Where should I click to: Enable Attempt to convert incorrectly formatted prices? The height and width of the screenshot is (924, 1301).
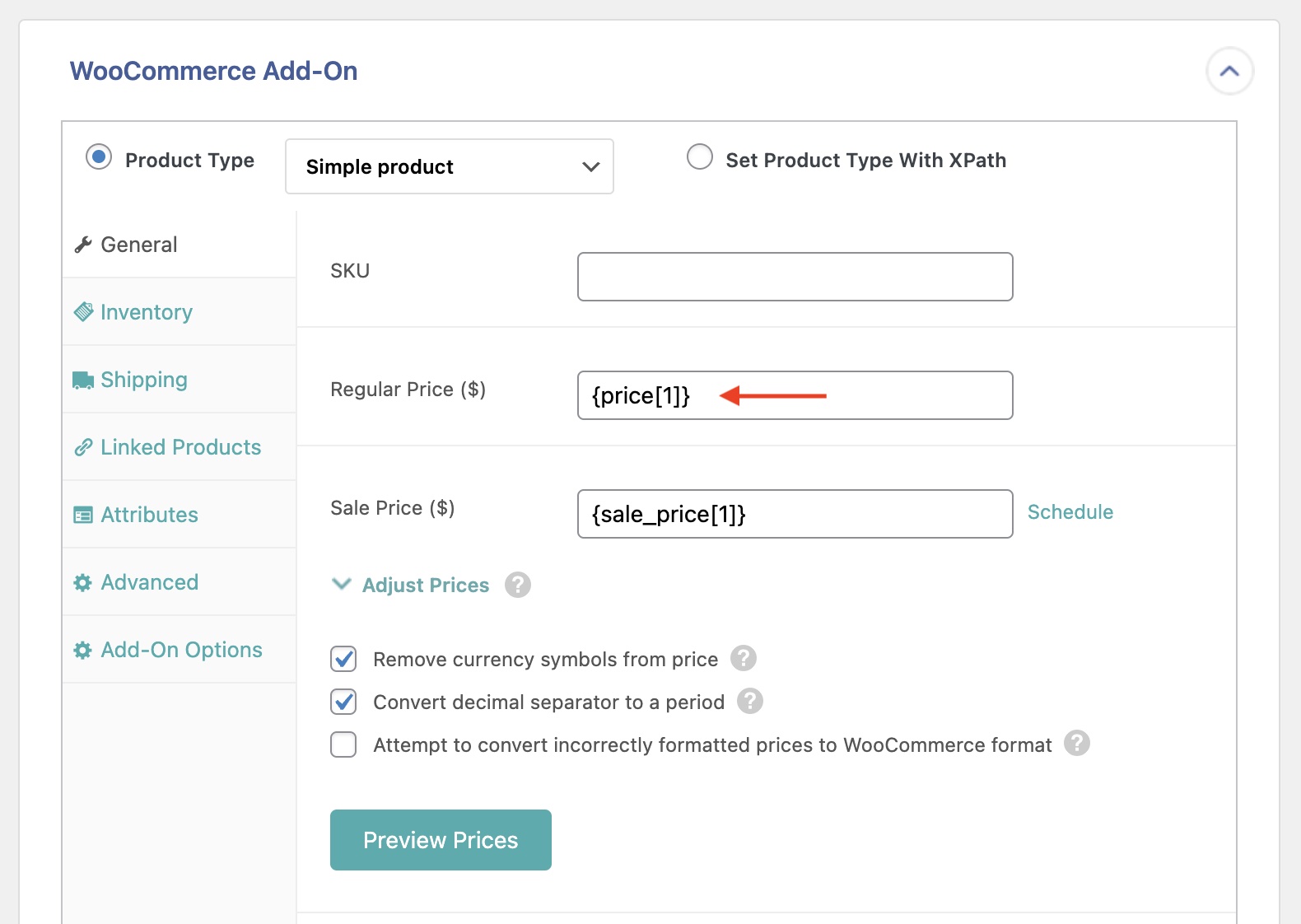point(343,744)
